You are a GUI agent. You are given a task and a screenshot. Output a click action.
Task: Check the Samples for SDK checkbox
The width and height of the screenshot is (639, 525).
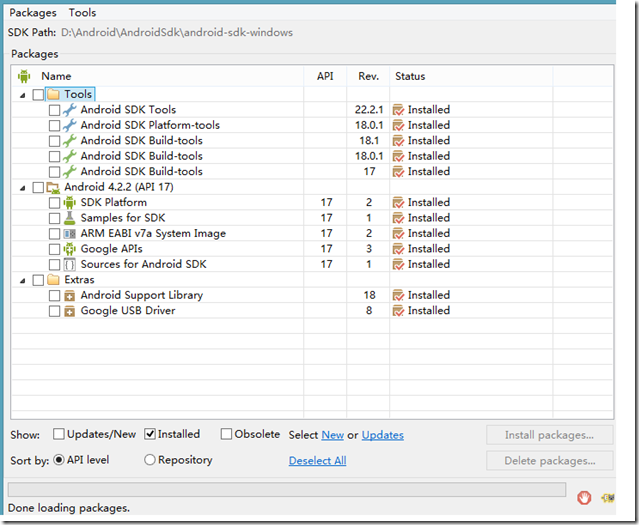coord(54,218)
